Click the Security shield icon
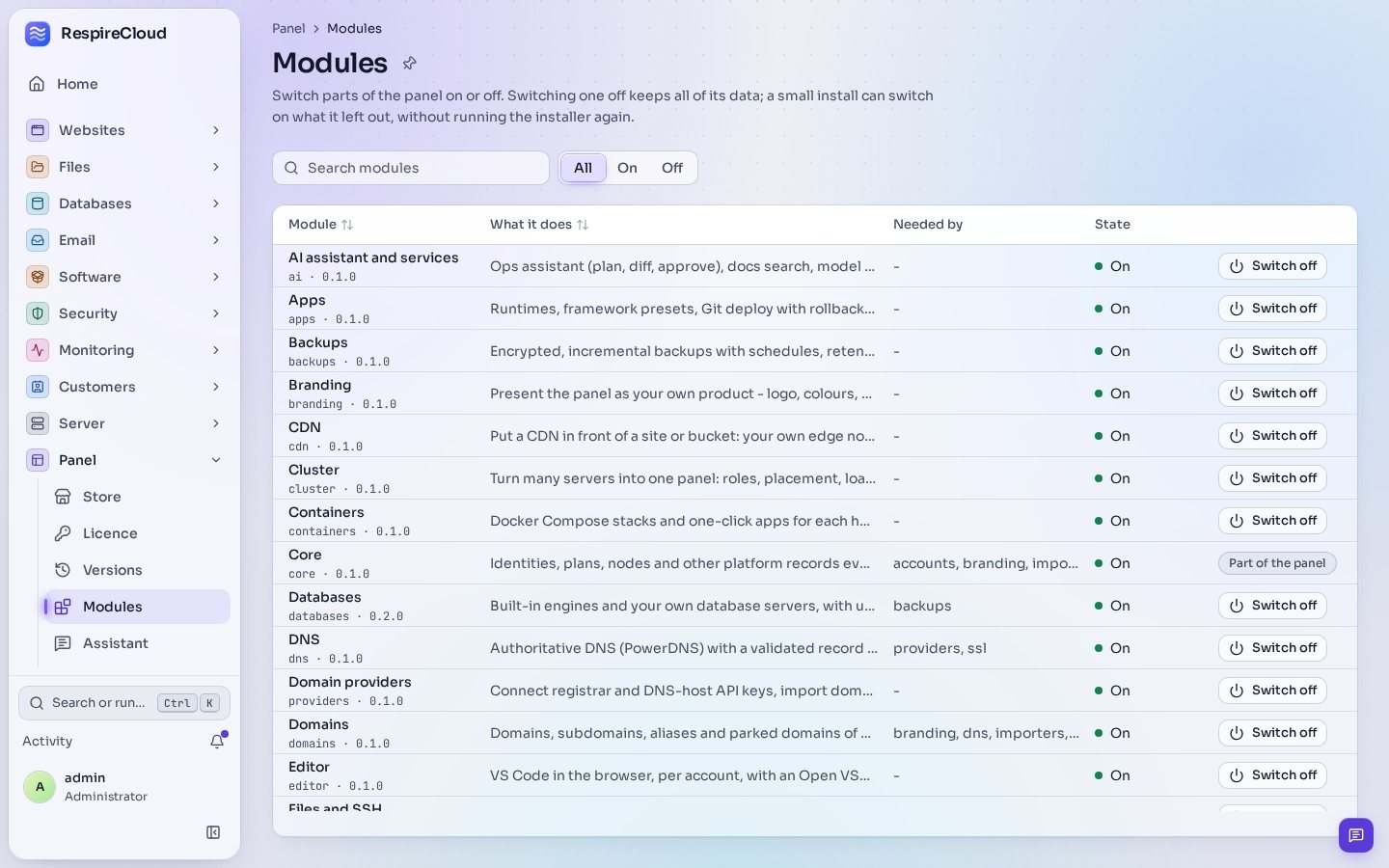1389x868 pixels. click(38, 313)
